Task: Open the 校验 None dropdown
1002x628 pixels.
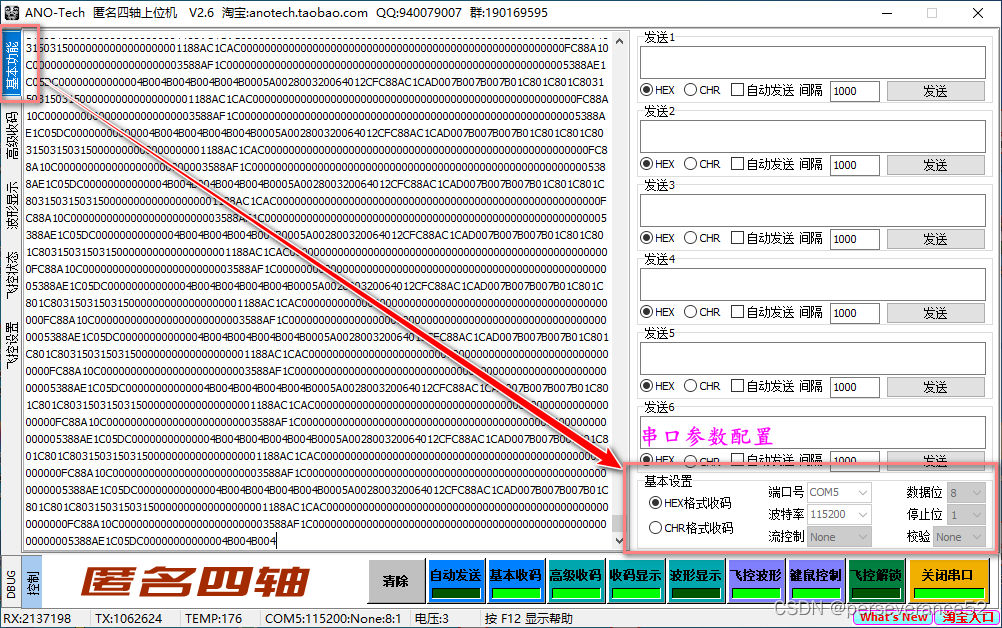Action: coord(959,537)
